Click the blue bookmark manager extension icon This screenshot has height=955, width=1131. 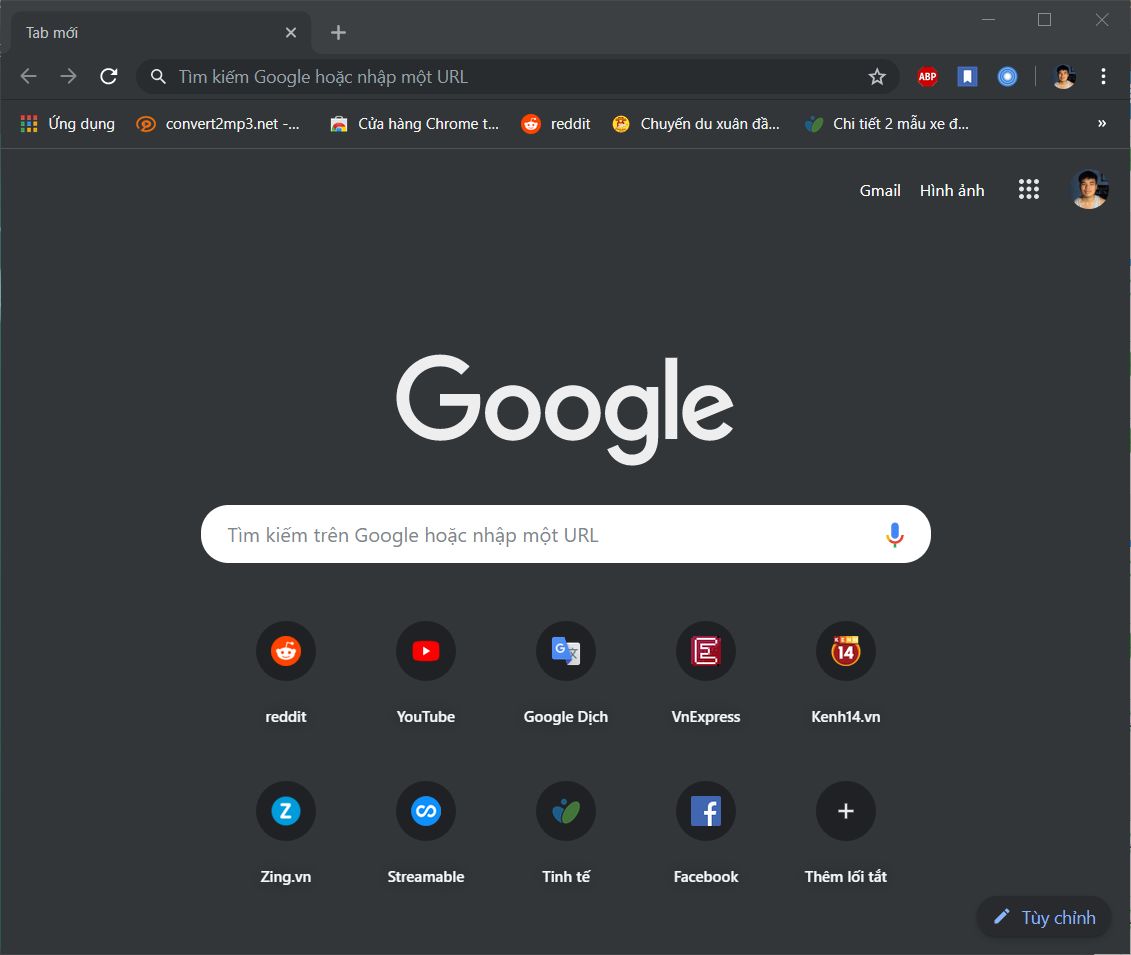(966, 76)
